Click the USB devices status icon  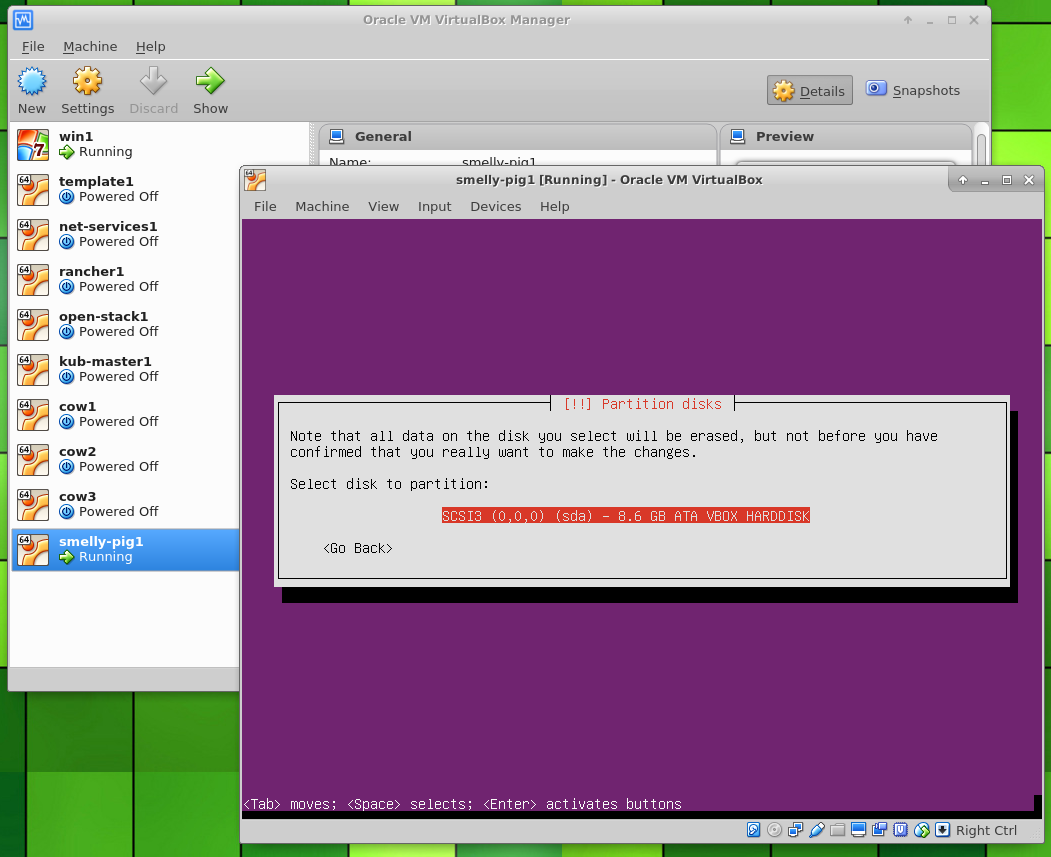816,830
